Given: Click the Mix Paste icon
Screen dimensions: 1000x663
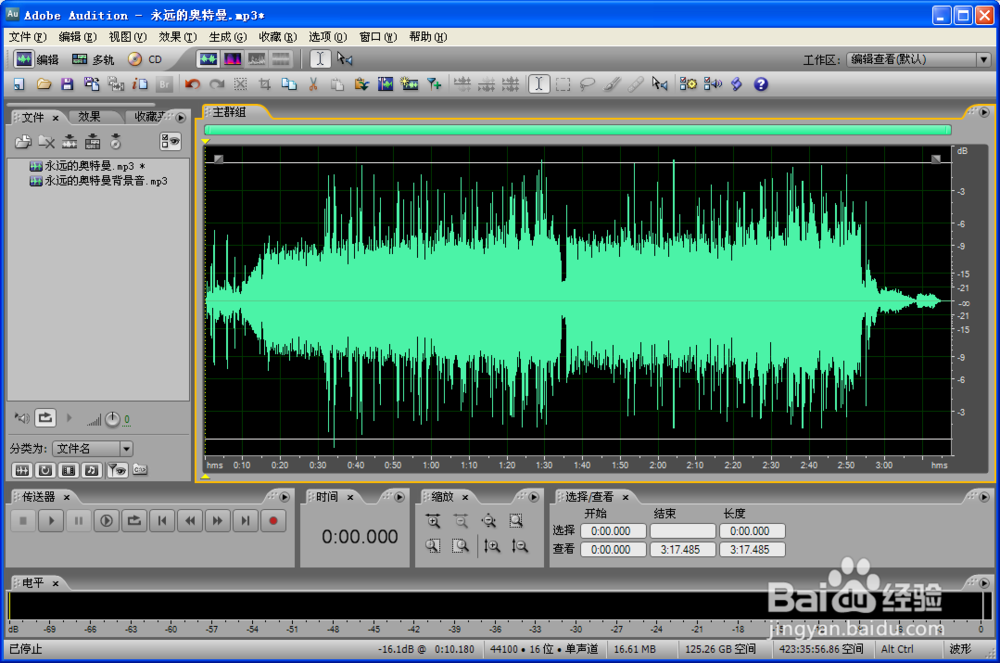Looking at the screenshot, I should point(362,84).
